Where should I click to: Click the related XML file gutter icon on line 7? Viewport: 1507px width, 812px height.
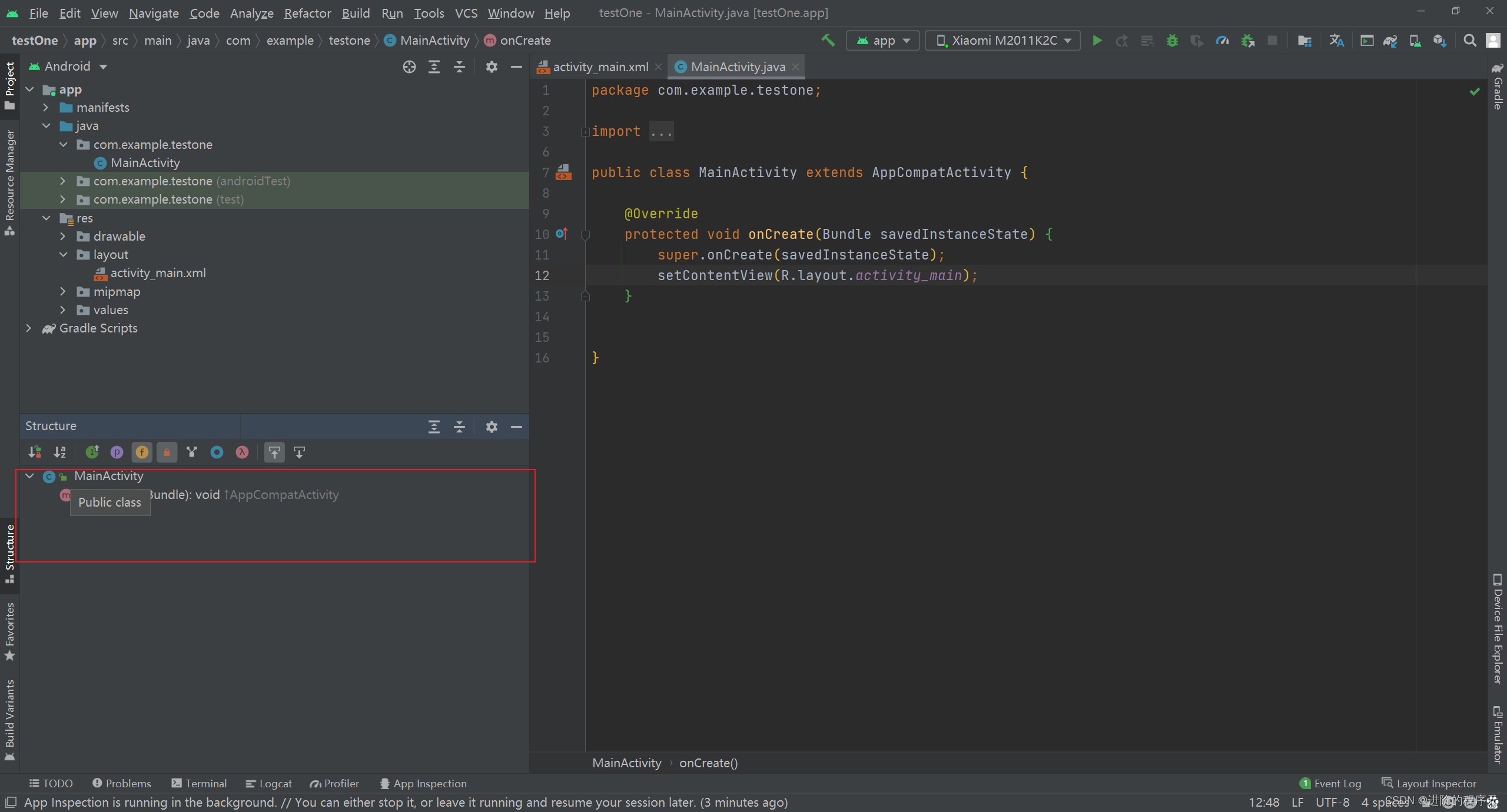point(563,172)
